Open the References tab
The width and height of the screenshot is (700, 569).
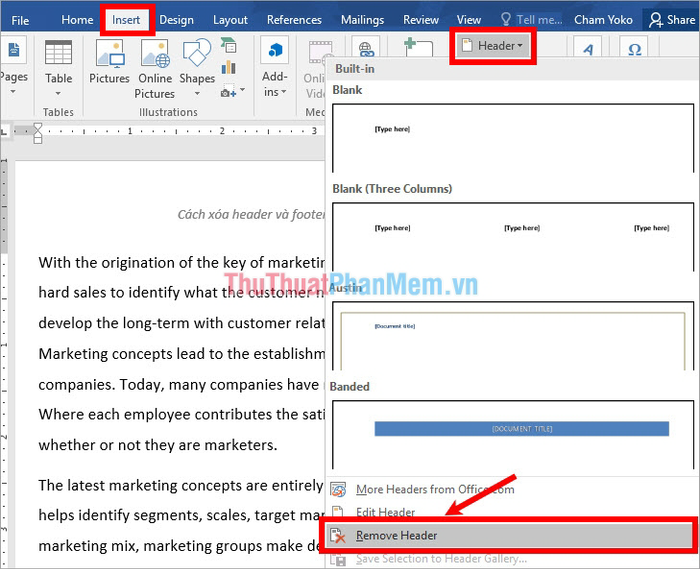pos(294,20)
